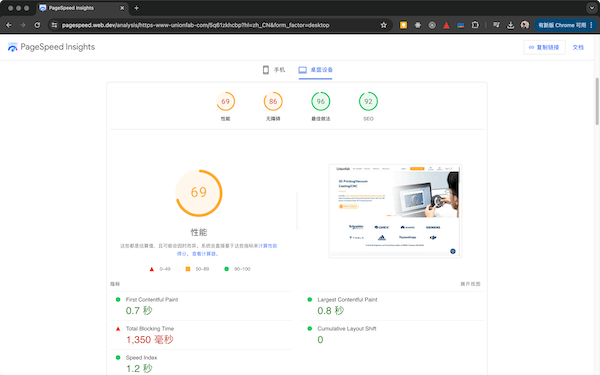Select the PageSpeed Insights browser tab
This screenshot has width=600, height=375.
[82, 8]
